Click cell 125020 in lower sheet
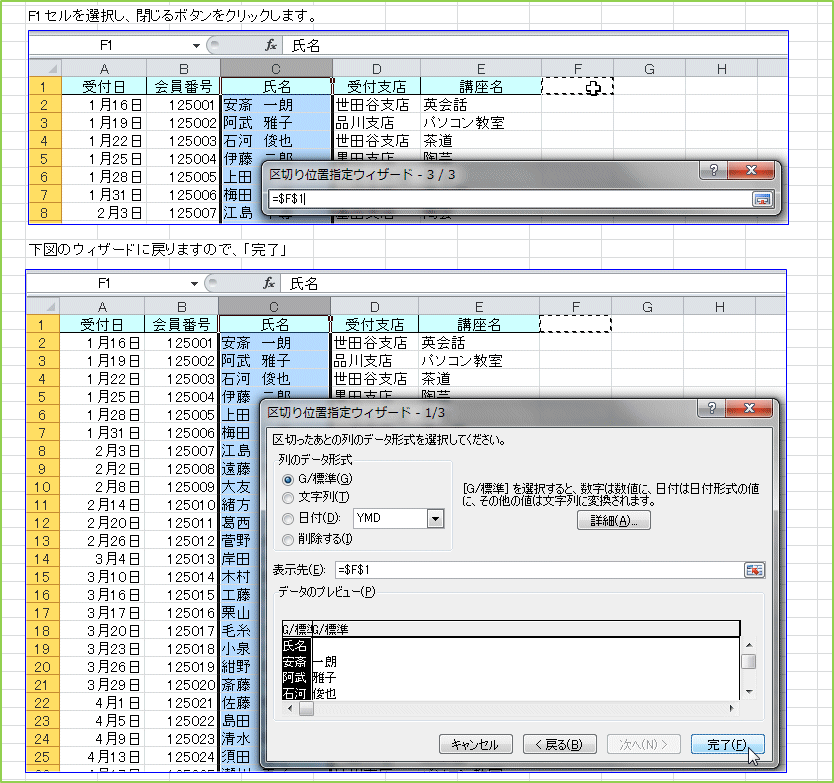The width and height of the screenshot is (834, 783). tap(181, 685)
